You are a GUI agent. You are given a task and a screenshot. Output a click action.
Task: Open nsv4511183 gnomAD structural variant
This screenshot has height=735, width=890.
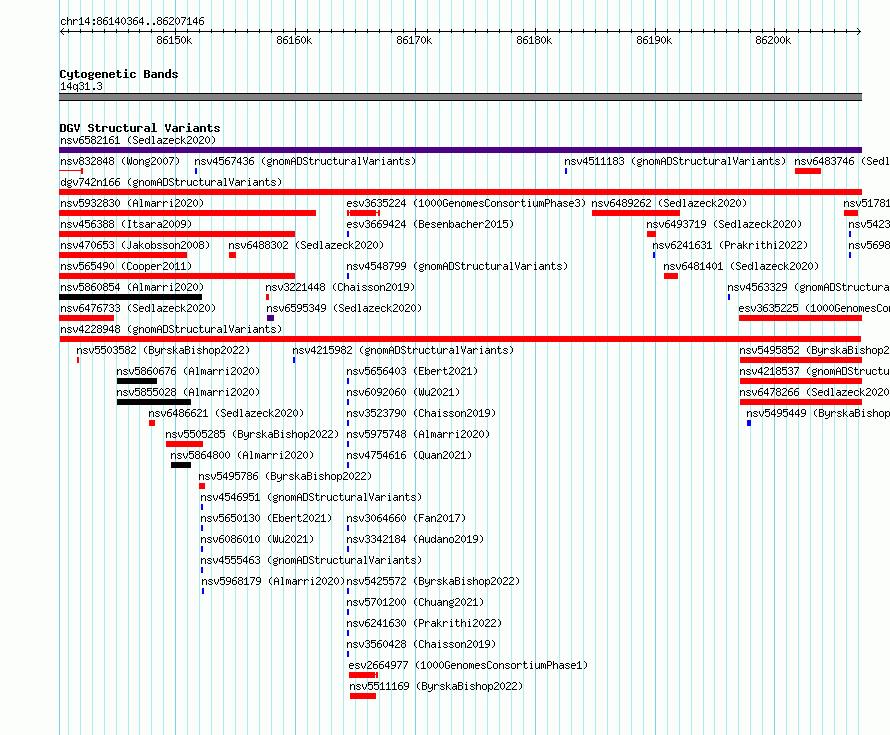[675, 161]
